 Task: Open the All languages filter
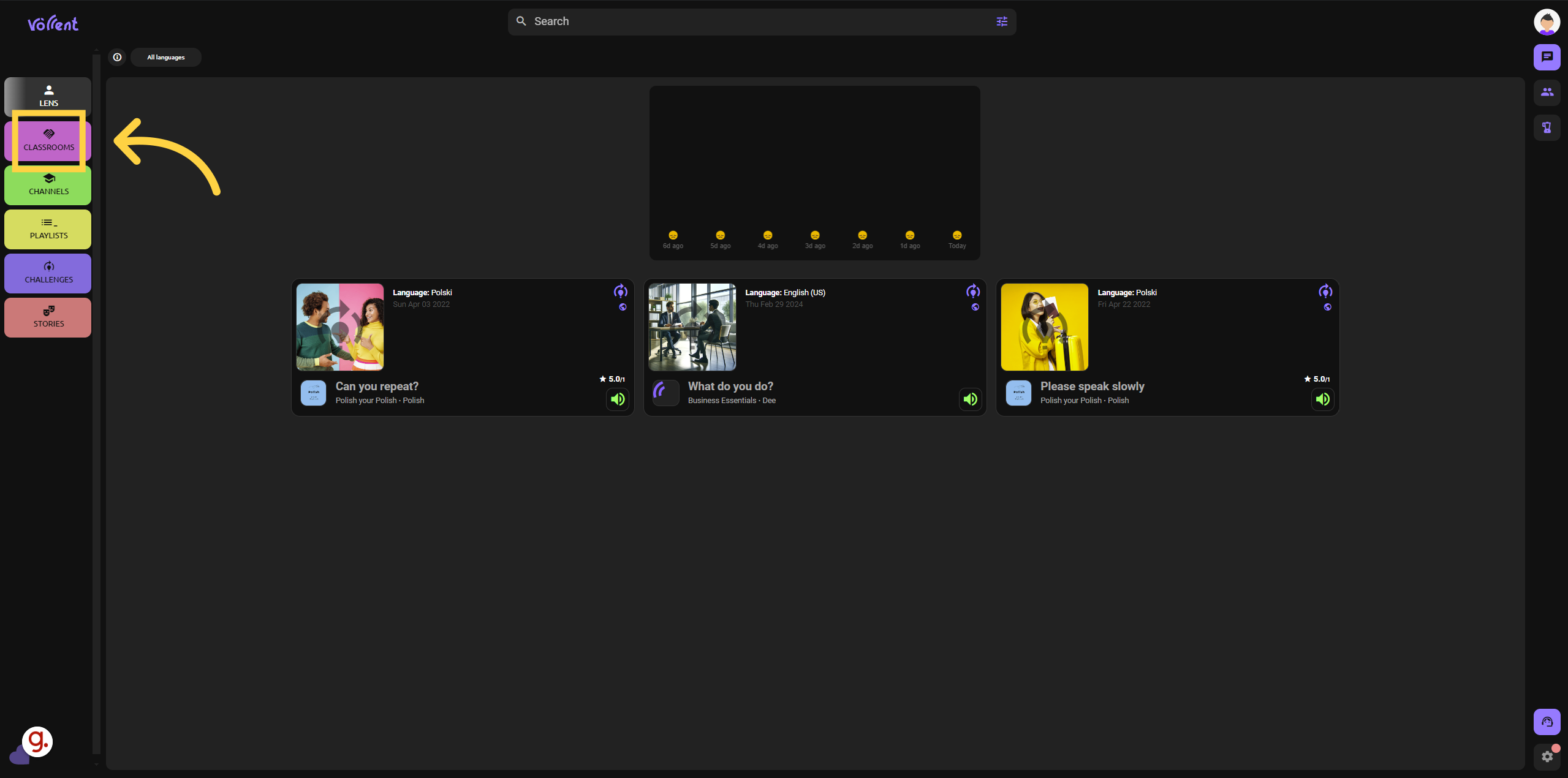tap(166, 57)
